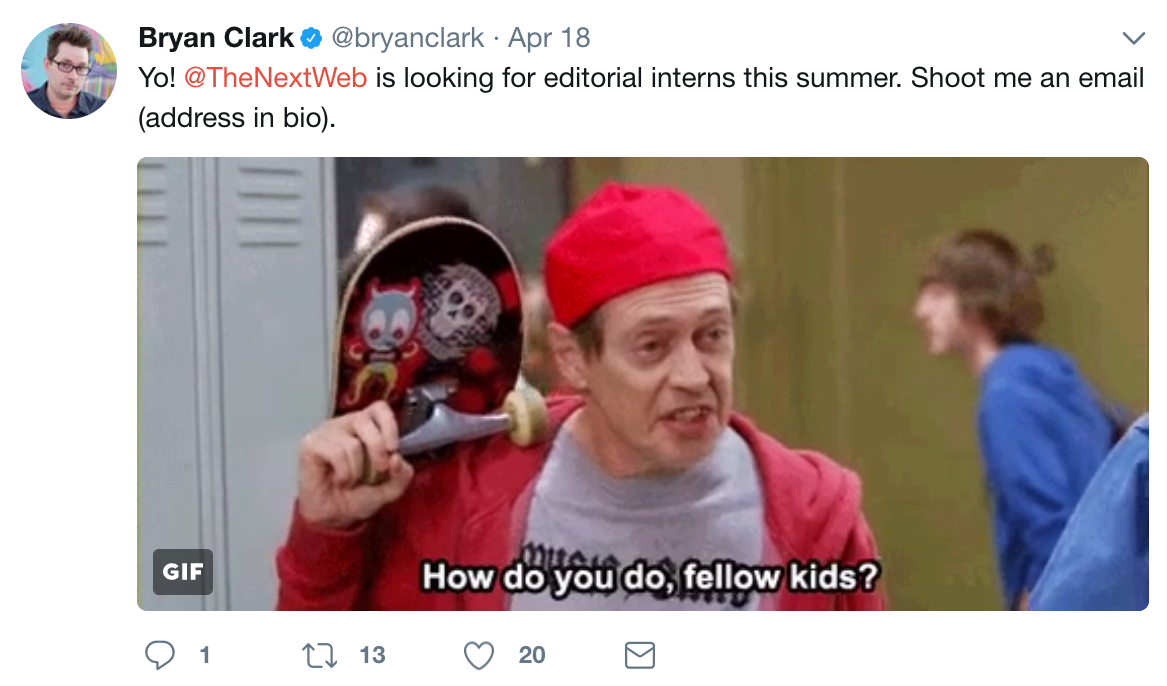Viewport: 1167px width, 686px height.
Task: Click the reply speech bubble icon
Action: coord(159,655)
